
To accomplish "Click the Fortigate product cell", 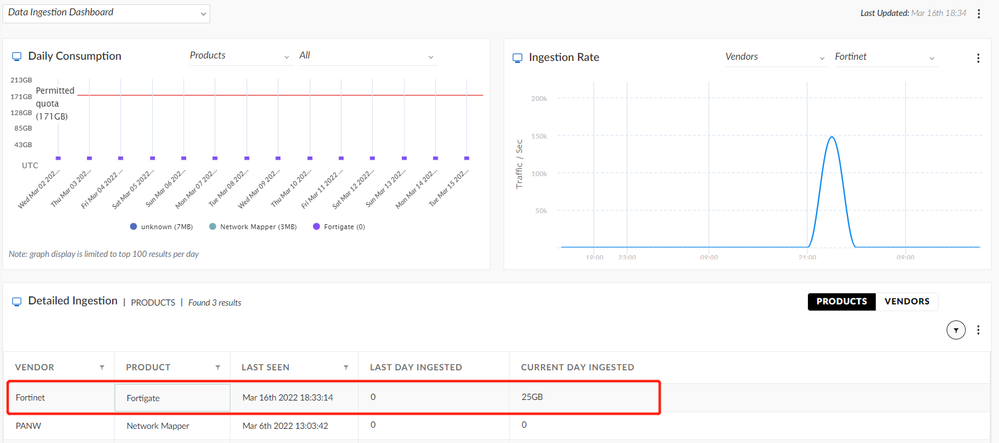I will pyautogui.click(x=172, y=398).
